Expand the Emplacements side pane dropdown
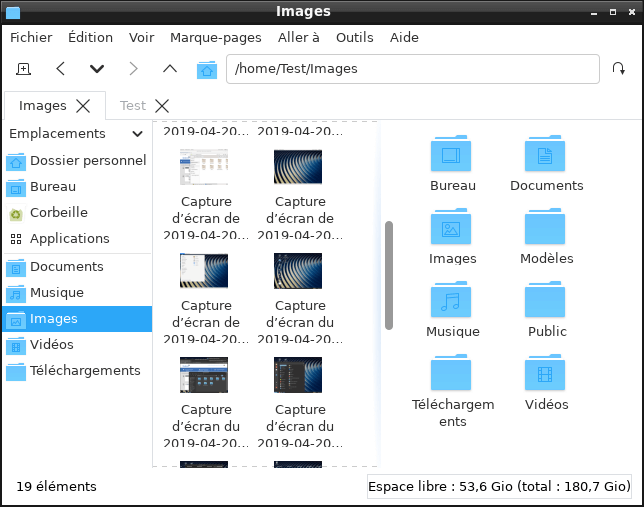Viewport: 644px width, 507px height. coord(137,134)
